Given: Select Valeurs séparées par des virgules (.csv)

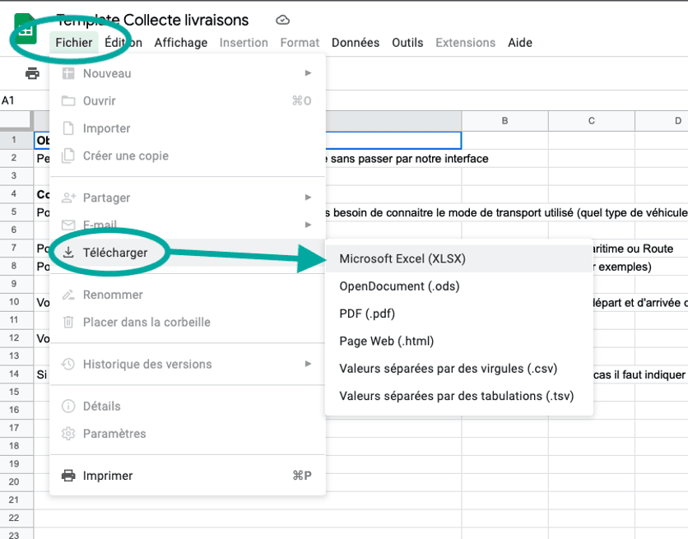Looking at the screenshot, I should point(448,368).
